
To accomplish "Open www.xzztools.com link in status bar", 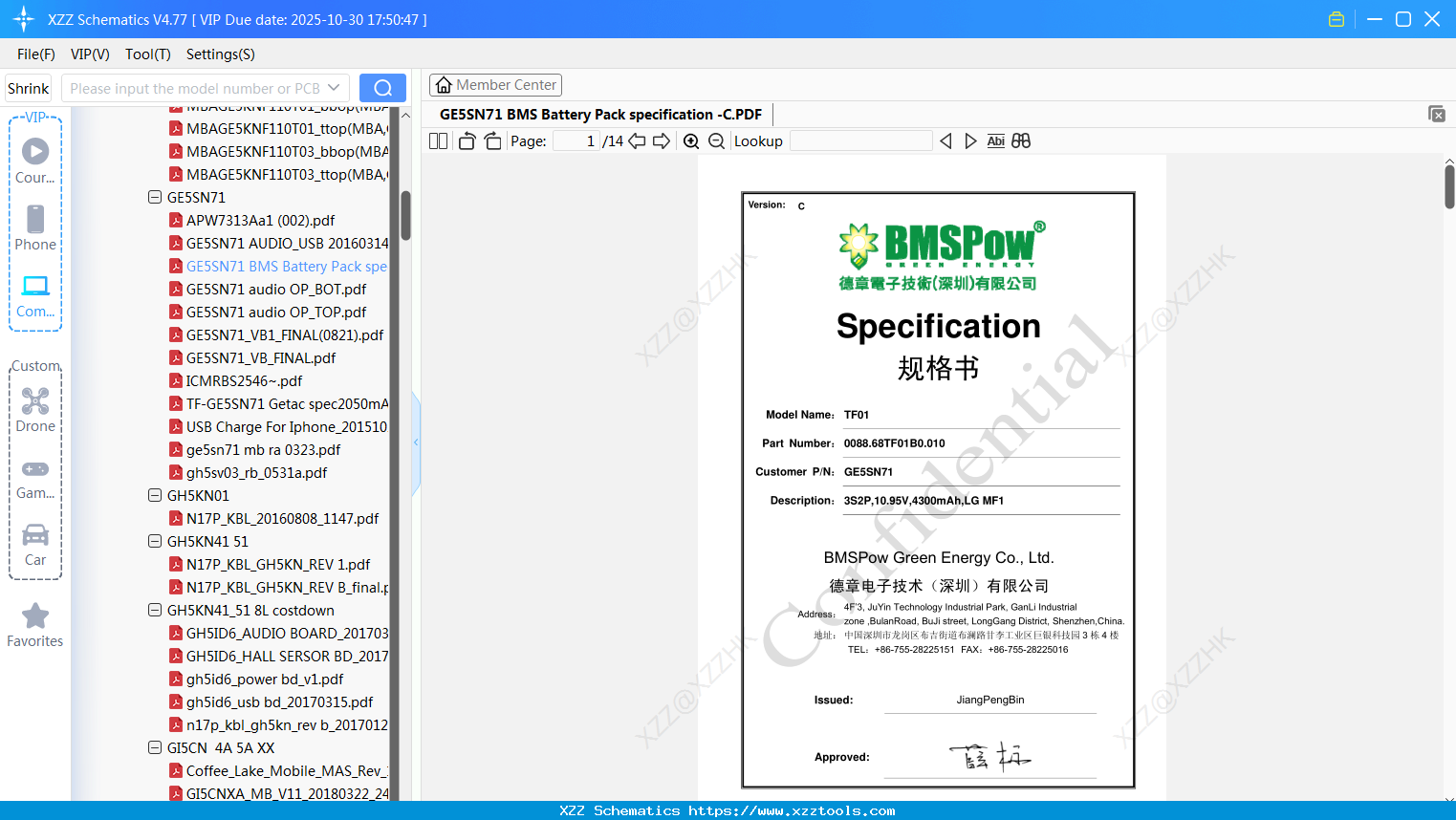I will 792,810.
